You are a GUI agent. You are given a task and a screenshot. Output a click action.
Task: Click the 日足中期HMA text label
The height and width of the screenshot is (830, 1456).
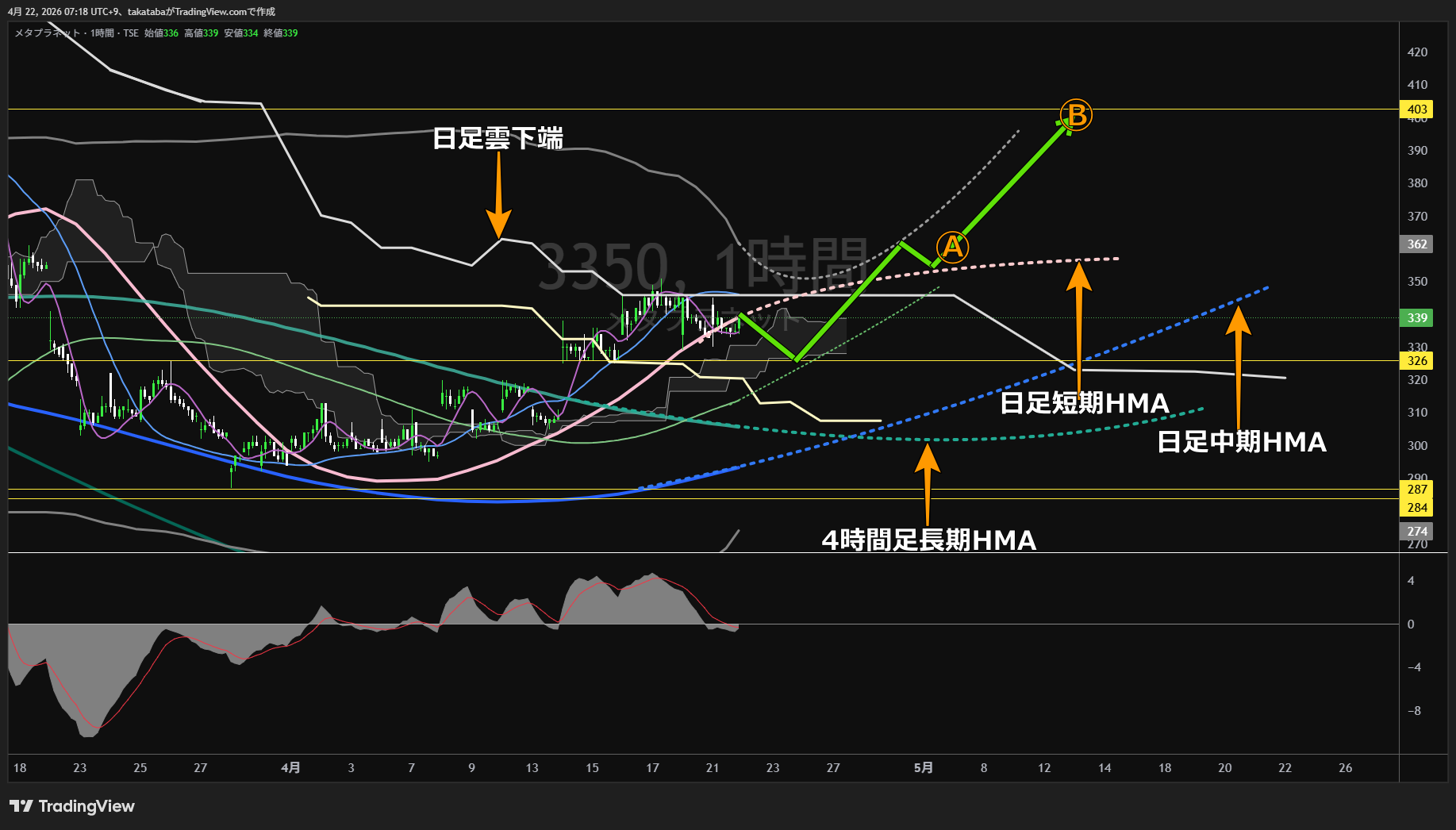1241,442
